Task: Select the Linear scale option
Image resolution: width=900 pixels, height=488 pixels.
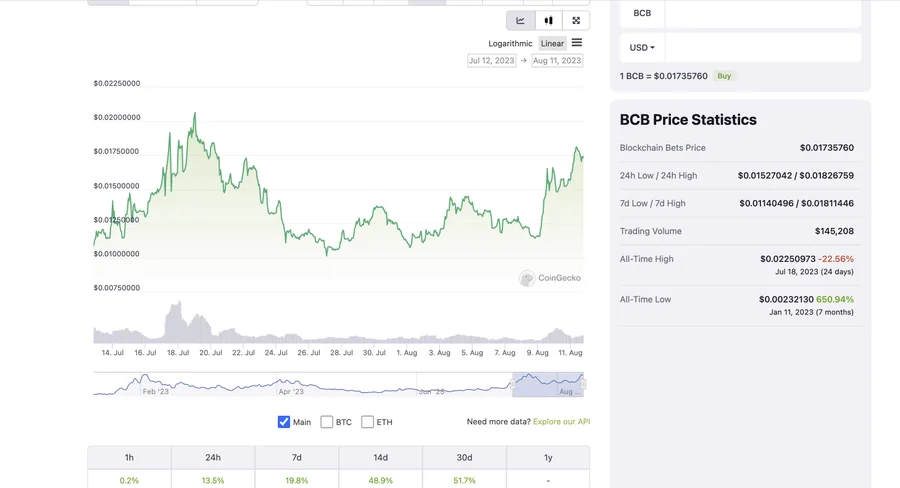Action: (552, 44)
